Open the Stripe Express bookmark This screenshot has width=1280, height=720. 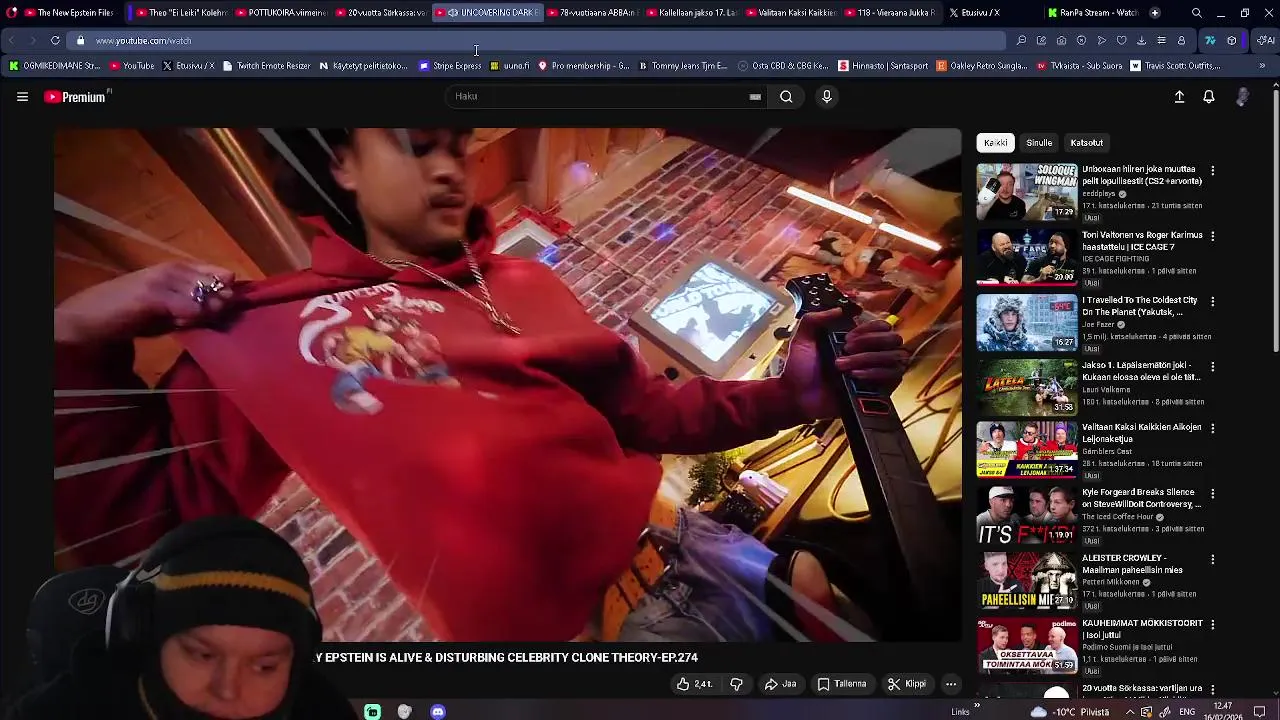tap(450, 66)
